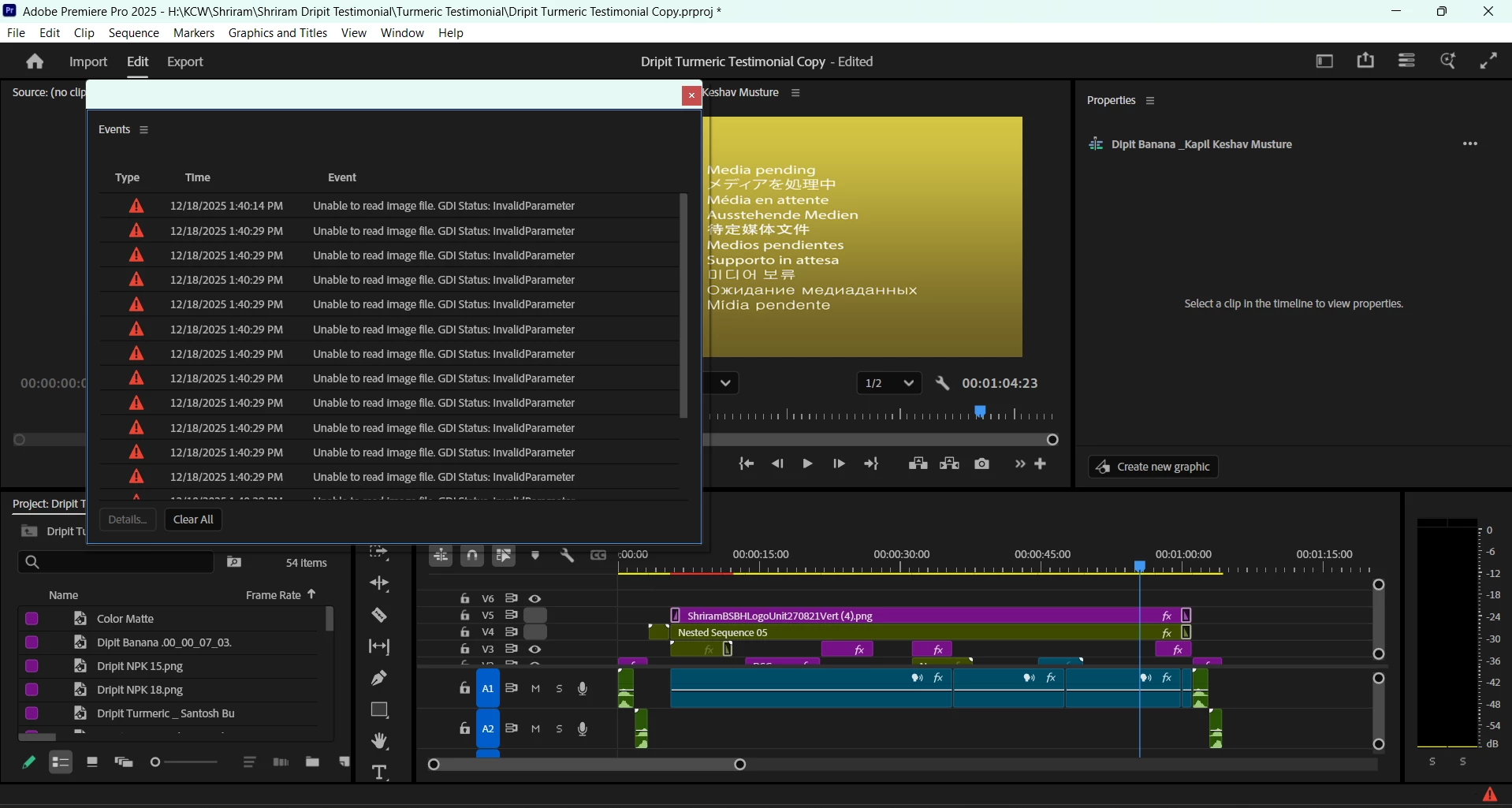Click the Clear All button
1512x808 pixels.
[193, 519]
